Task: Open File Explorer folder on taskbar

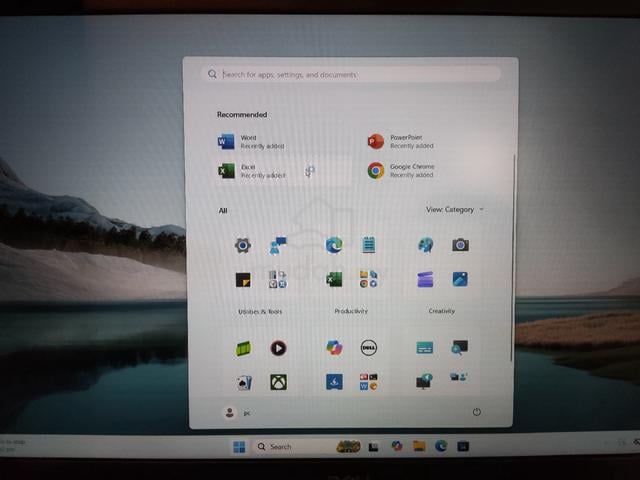Action: click(419, 446)
